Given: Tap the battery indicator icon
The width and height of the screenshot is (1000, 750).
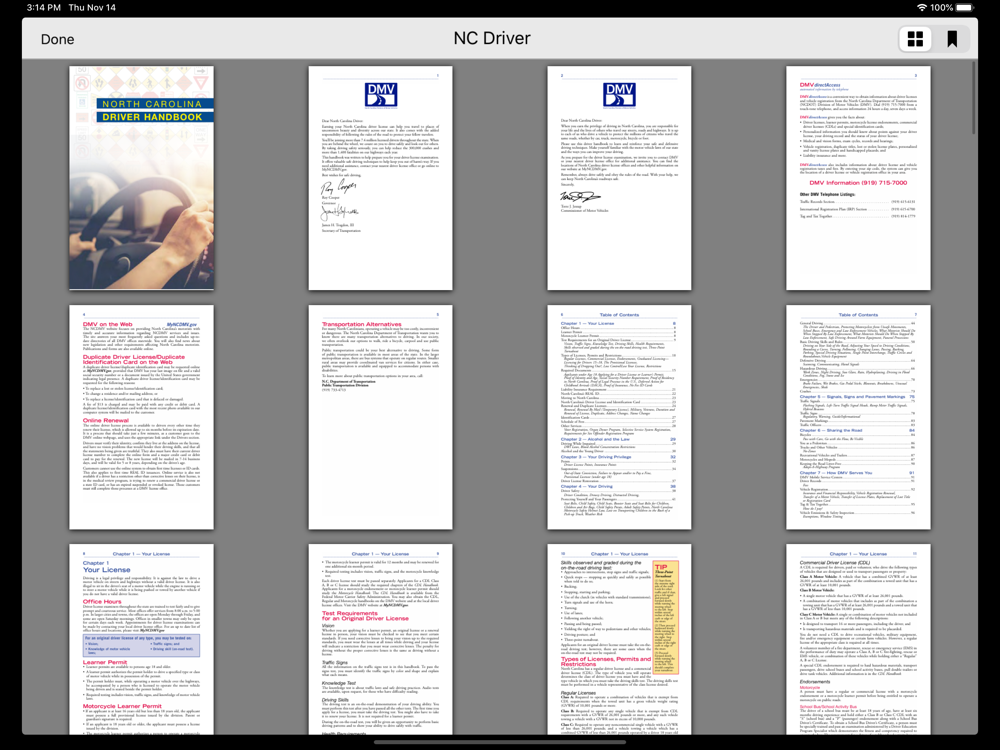Looking at the screenshot, I should click(x=964, y=8).
